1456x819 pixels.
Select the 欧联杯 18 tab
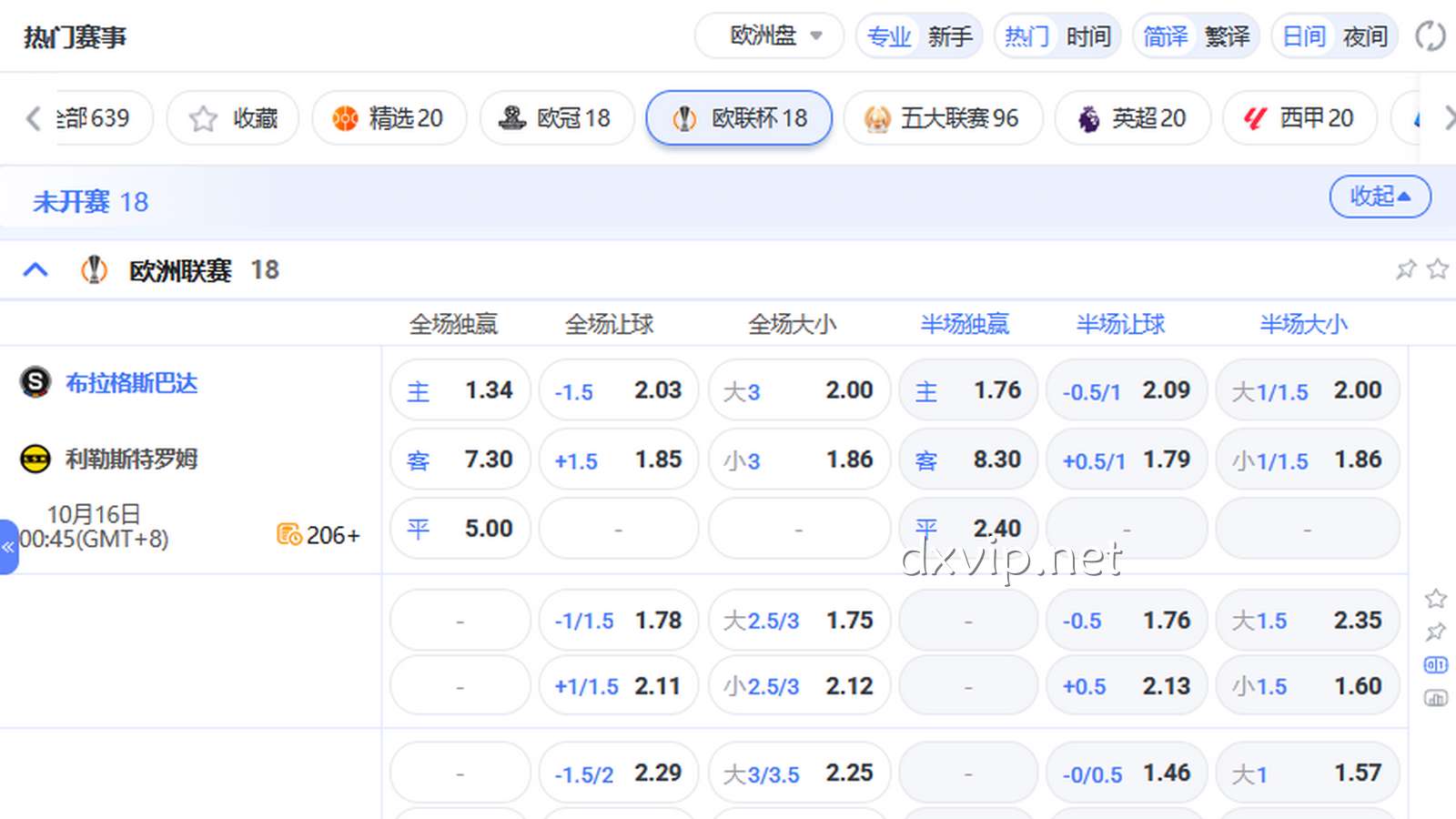[739, 118]
